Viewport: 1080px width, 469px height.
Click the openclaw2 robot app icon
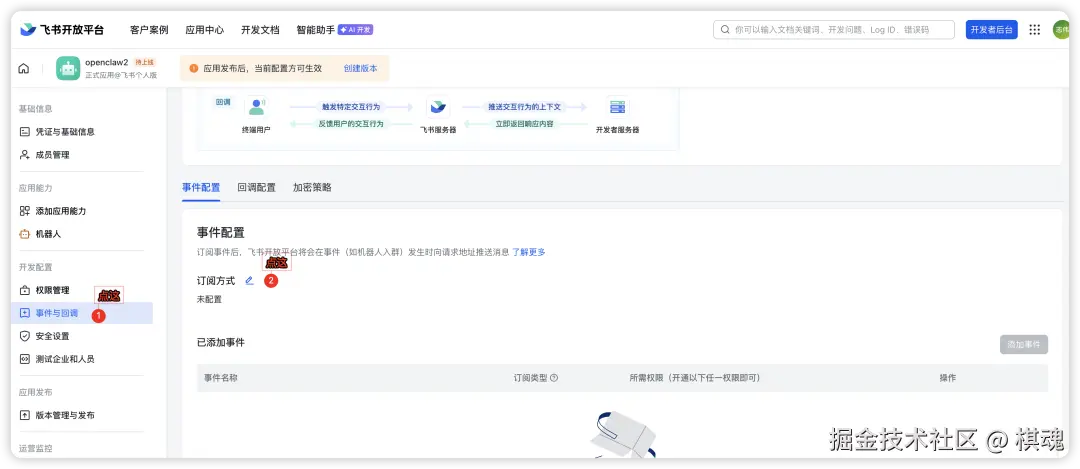coord(68,68)
